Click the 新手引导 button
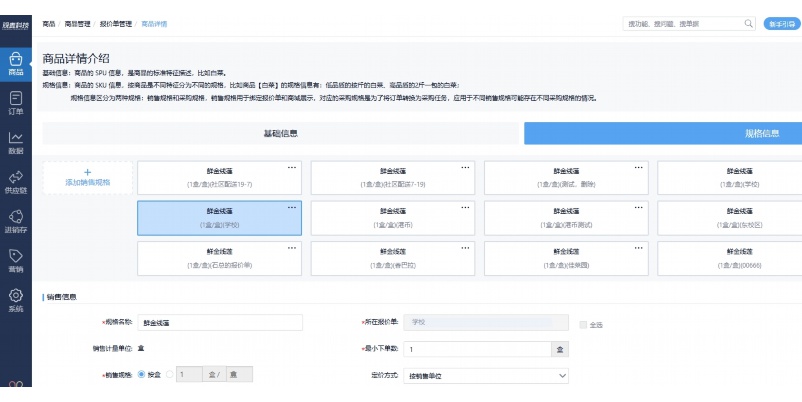Viewport: 802px width, 402px height. tap(782, 24)
